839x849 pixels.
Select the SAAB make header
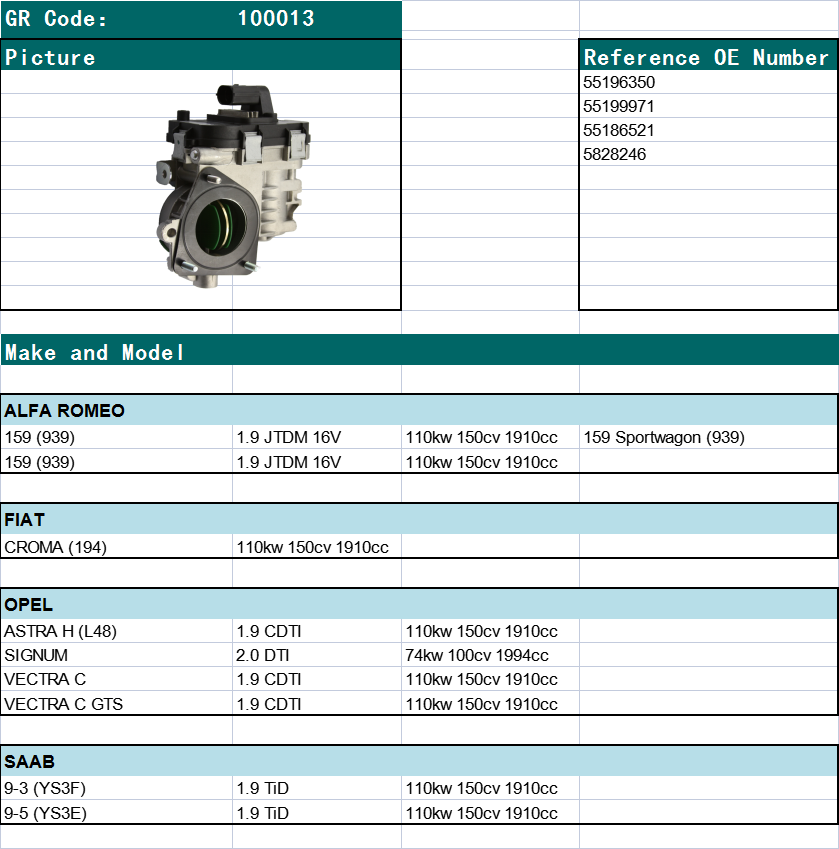click(x=420, y=761)
